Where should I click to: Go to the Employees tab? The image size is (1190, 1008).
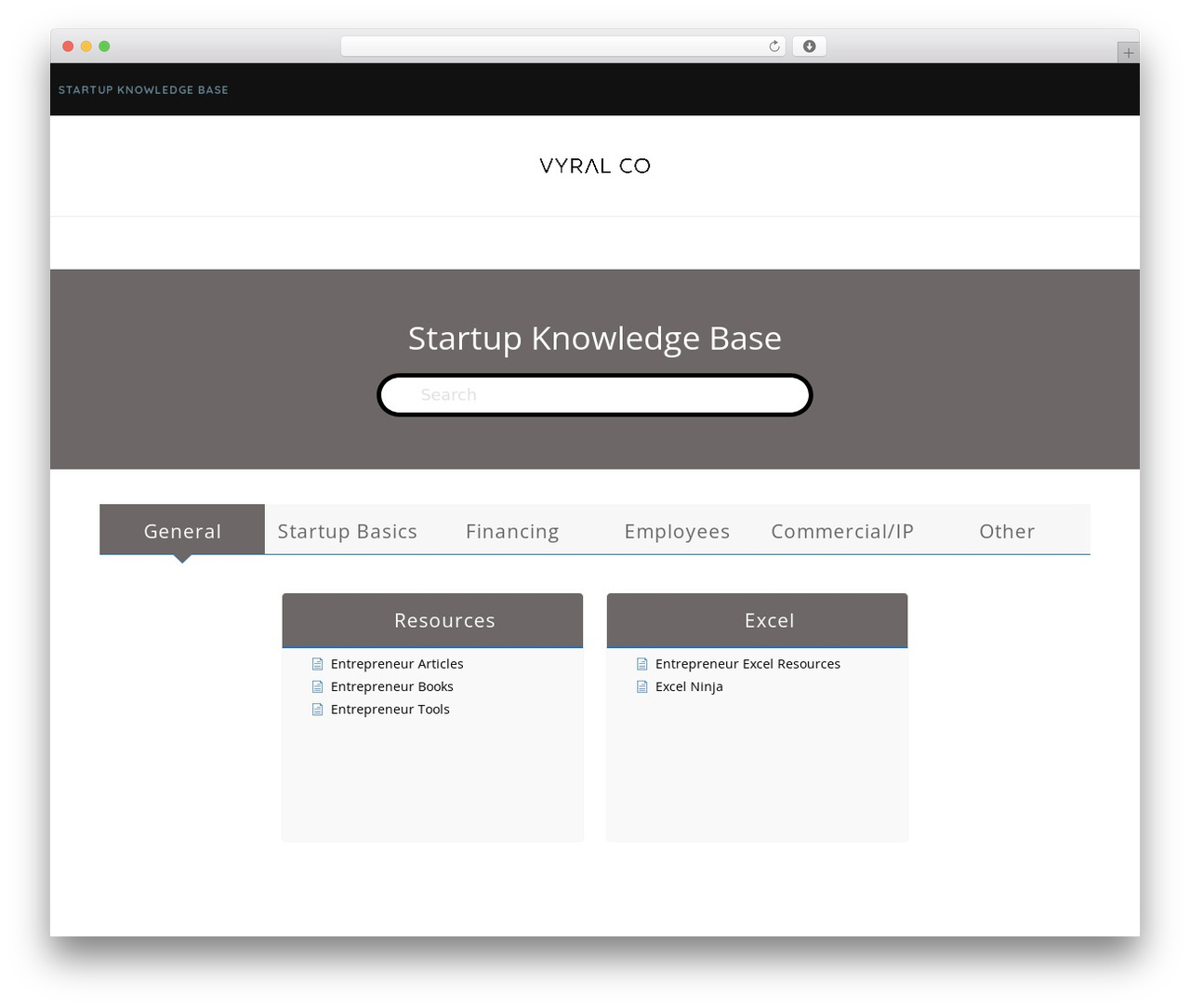(x=677, y=530)
